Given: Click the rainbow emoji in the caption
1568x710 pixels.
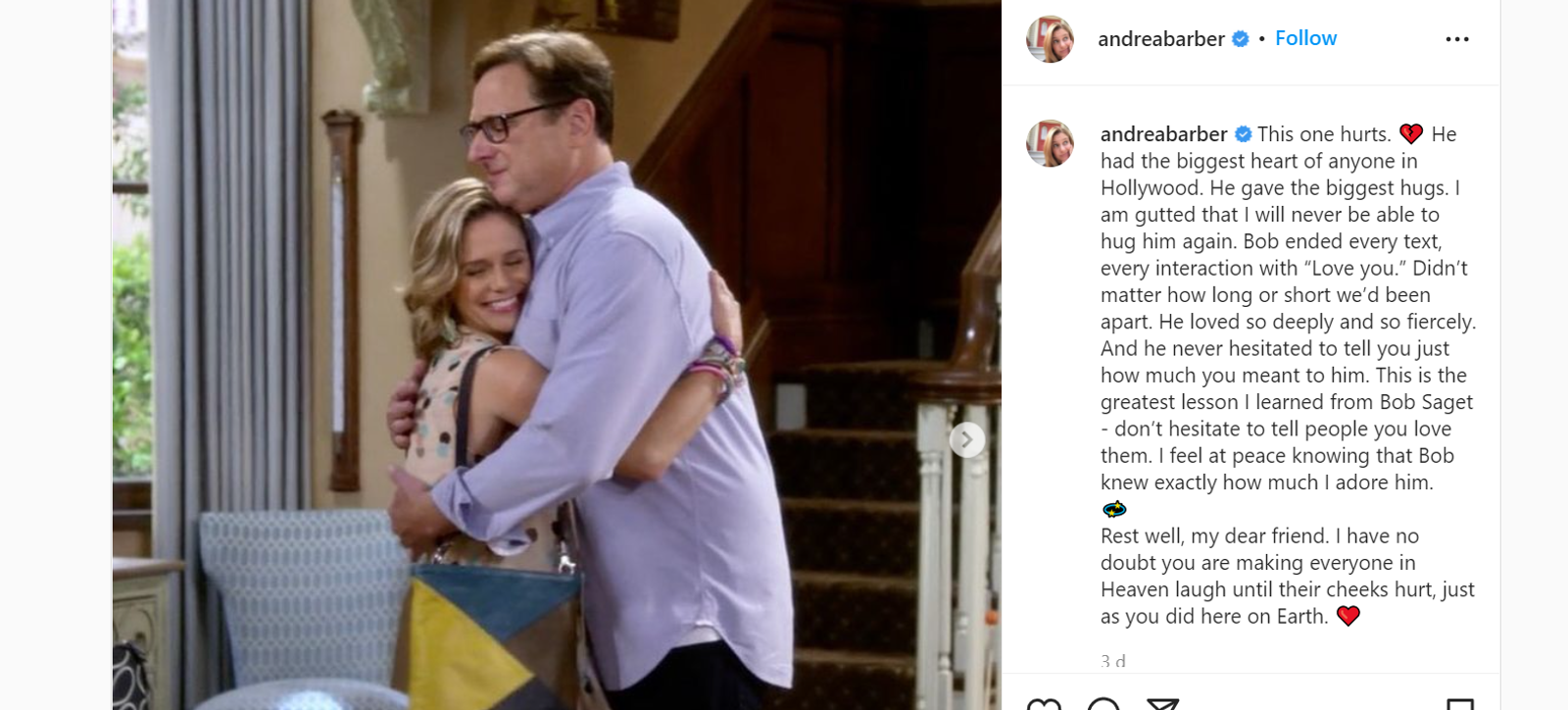Looking at the screenshot, I should click(x=1114, y=509).
